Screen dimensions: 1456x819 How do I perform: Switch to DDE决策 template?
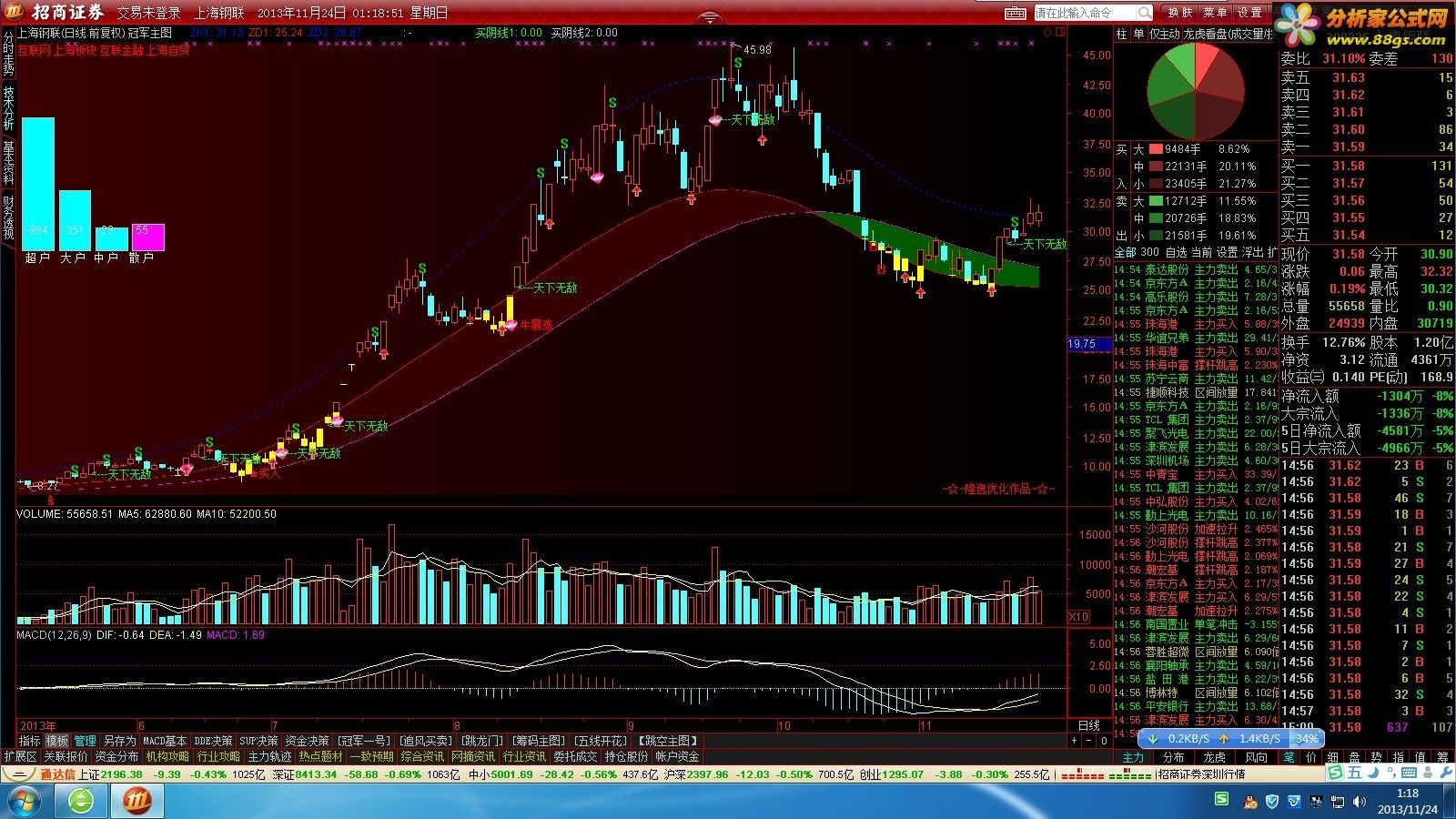[214, 741]
